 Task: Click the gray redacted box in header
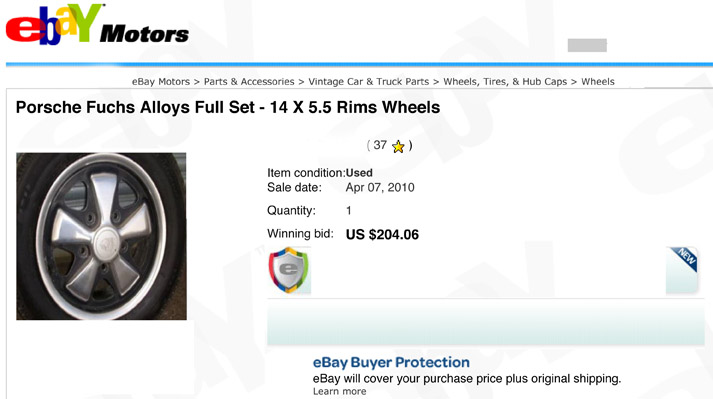click(587, 45)
